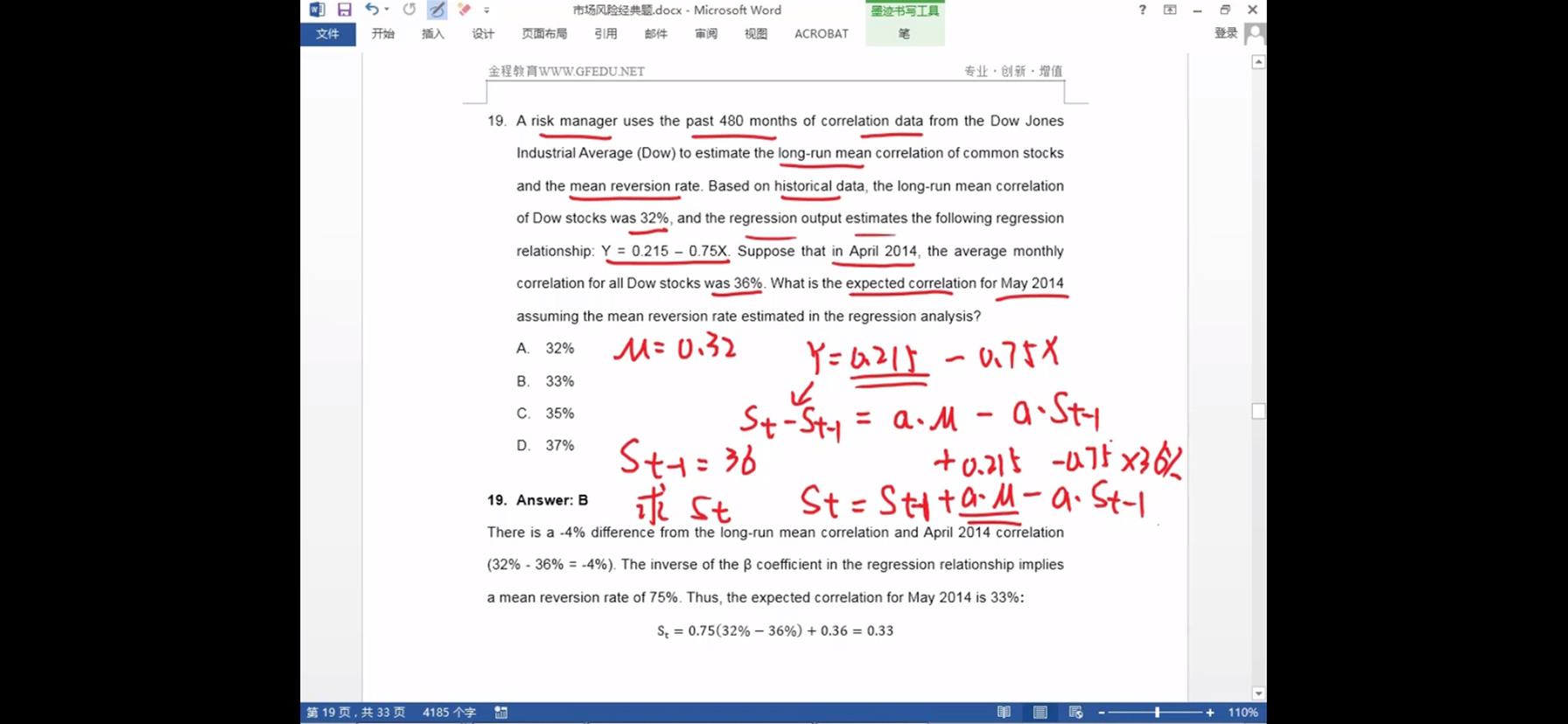The width and height of the screenshot is (1568, 724).
Task: Click the Redo/Repeat icon
Action: tap(409, 10)
